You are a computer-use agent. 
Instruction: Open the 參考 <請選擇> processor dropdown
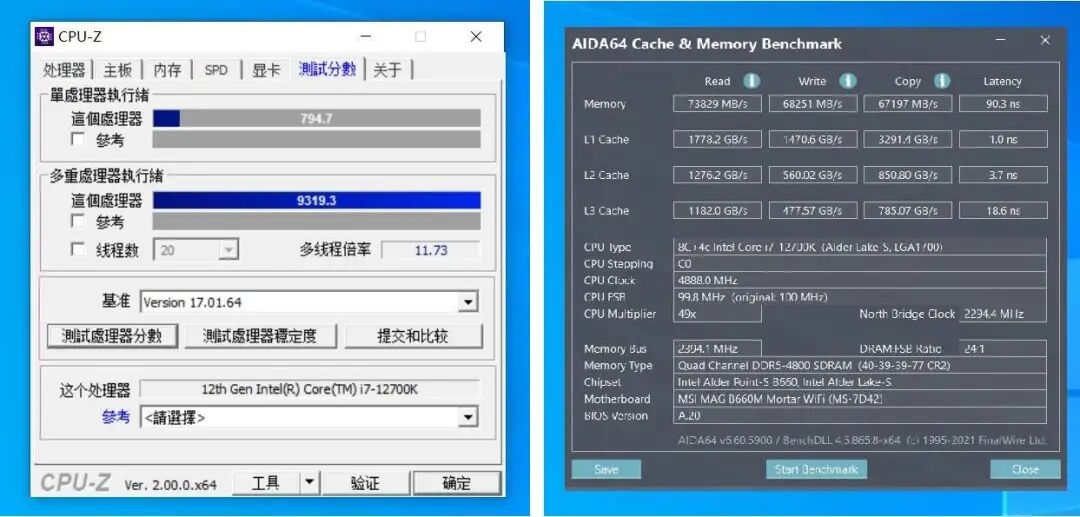468,416
